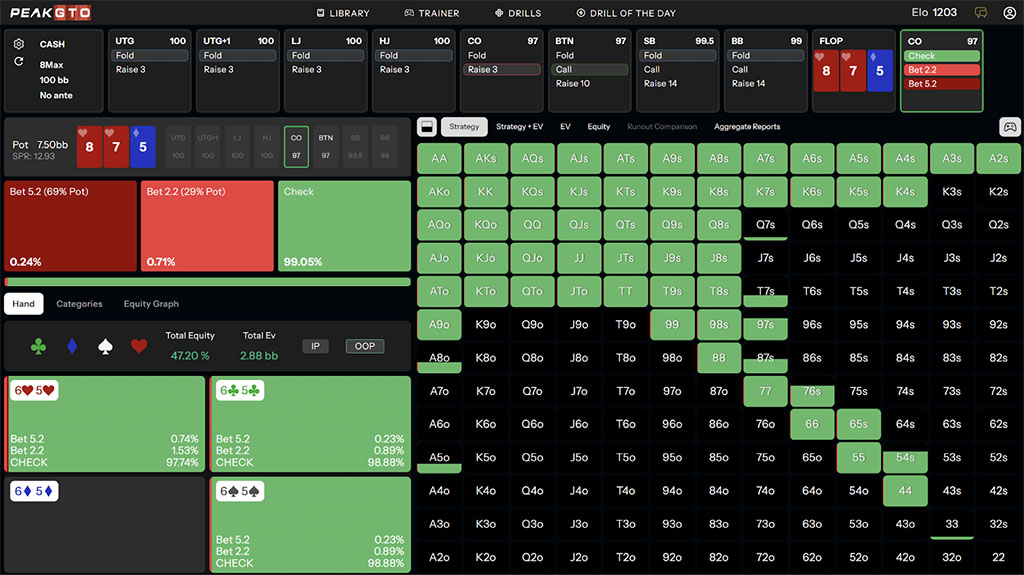Toggle the matrix layout icon beside Strategy
The image size is (1024, 575).
(425, 127)
